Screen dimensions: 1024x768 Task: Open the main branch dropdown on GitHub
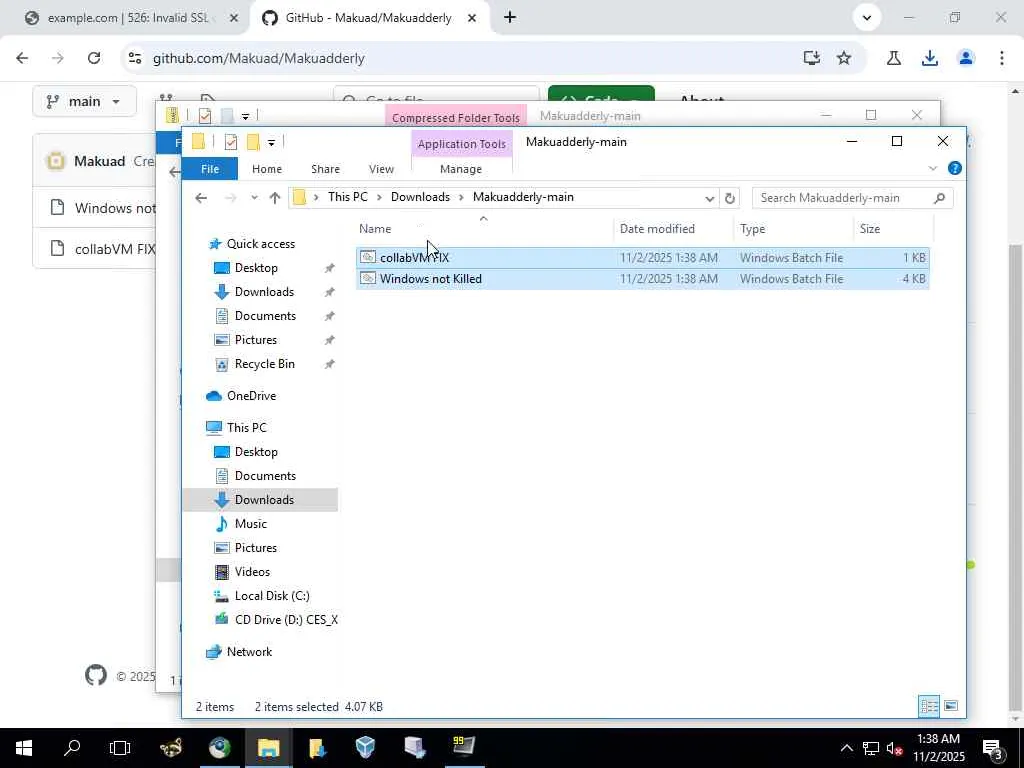pos(84,101)
